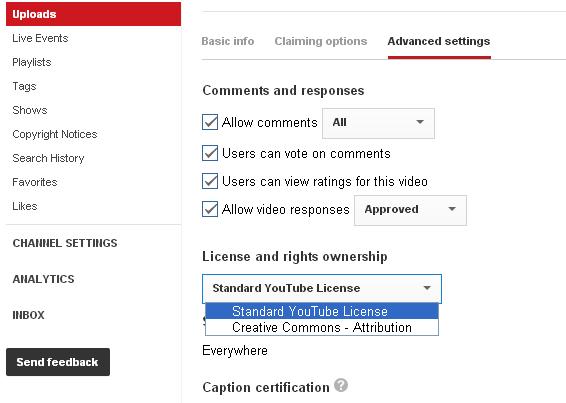Uncheck Users can vote on comments

click(210, 153)
